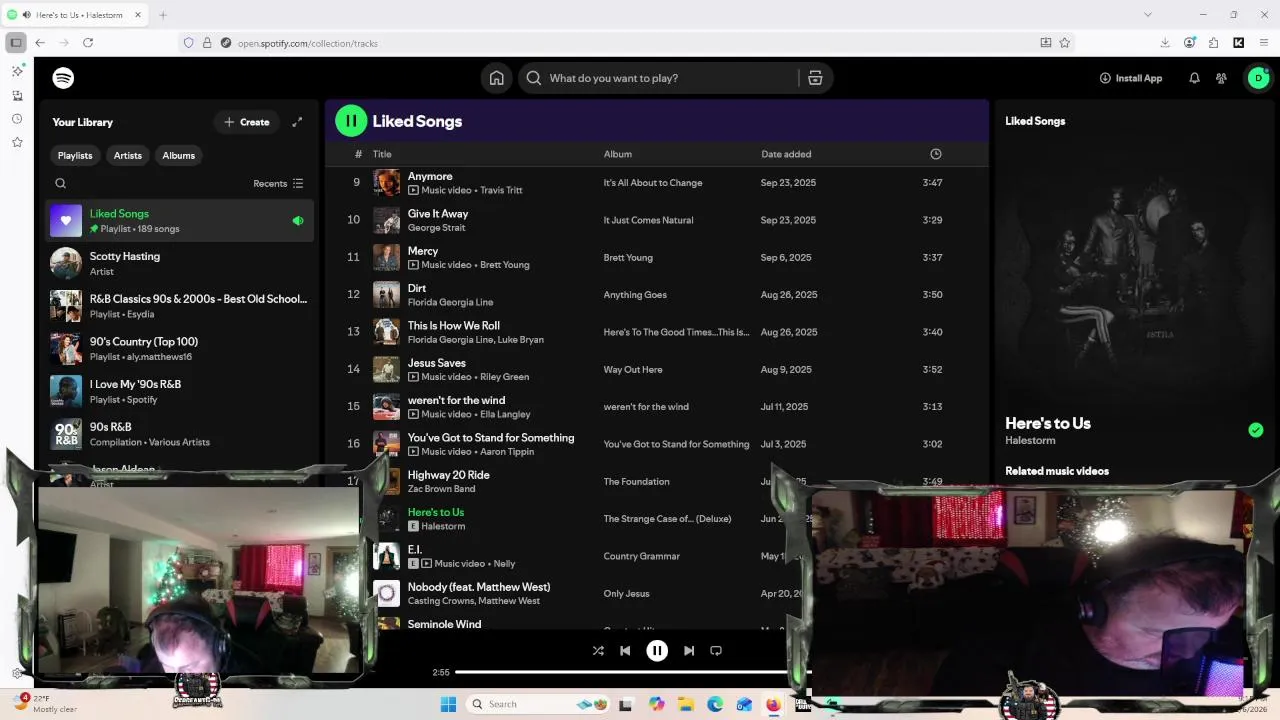Image resolution: width=1280 pixels, height=720 pixels.
Task: Bookmark this page with the star icon
Action: point(1065,43)
